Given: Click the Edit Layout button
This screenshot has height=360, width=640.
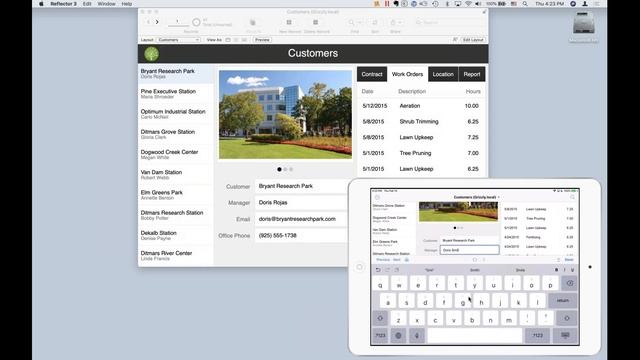Looking at the screenshot, I should tap(473, 40).
